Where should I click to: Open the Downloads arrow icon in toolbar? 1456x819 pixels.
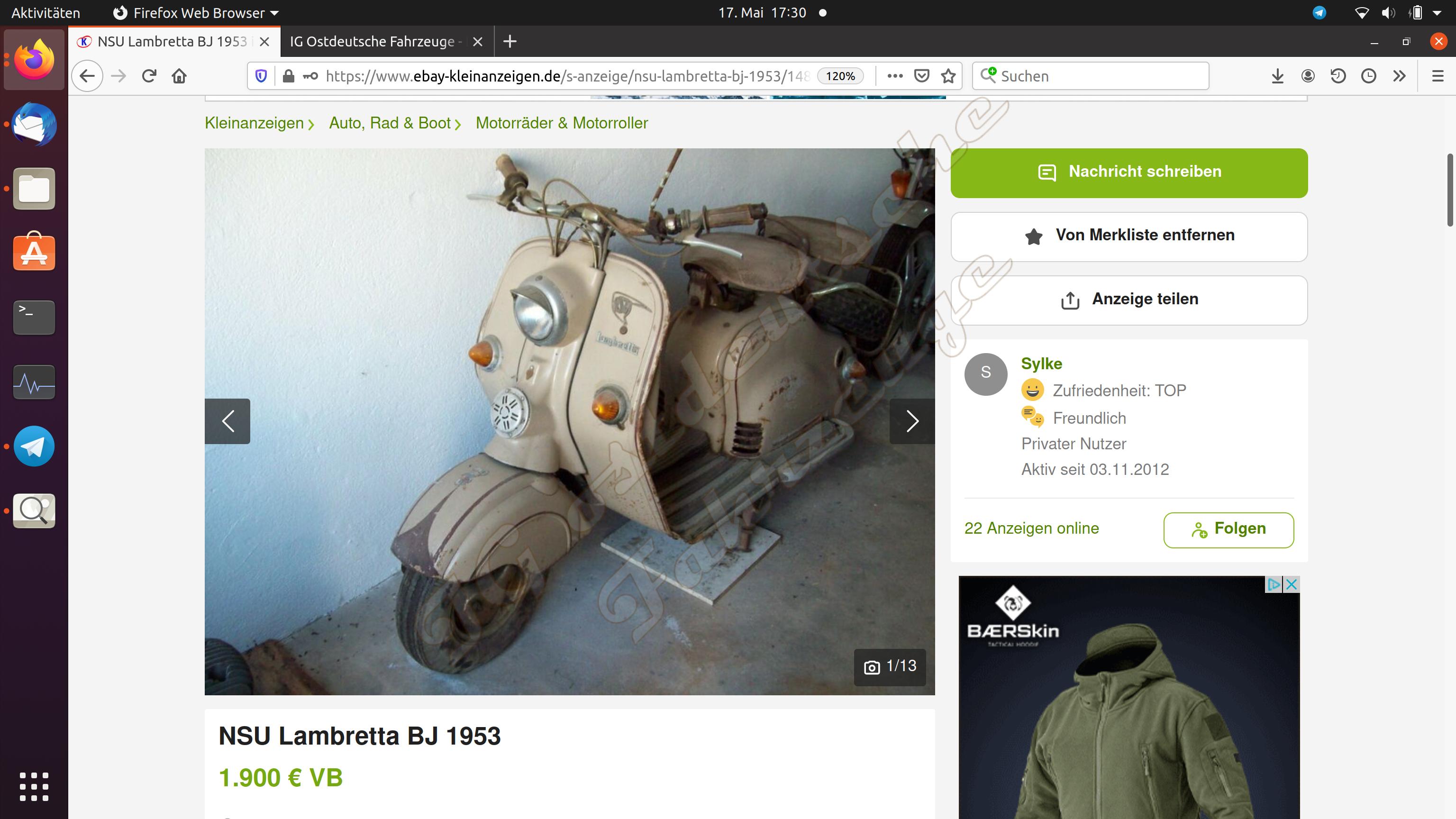pos(1277,76)
